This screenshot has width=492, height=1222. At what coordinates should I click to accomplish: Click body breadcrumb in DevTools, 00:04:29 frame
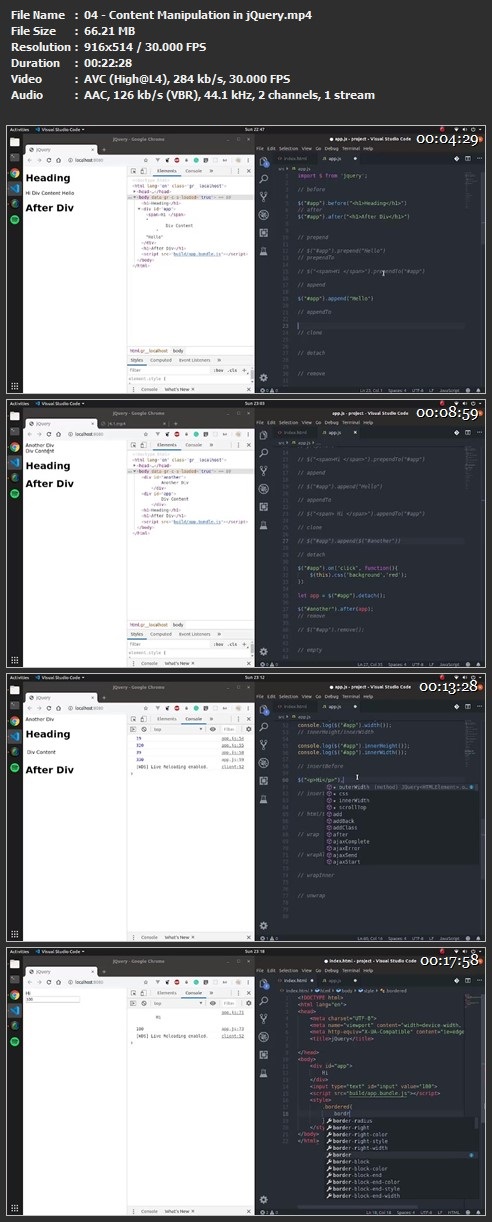pyautogui.click(x=178, y=351)
